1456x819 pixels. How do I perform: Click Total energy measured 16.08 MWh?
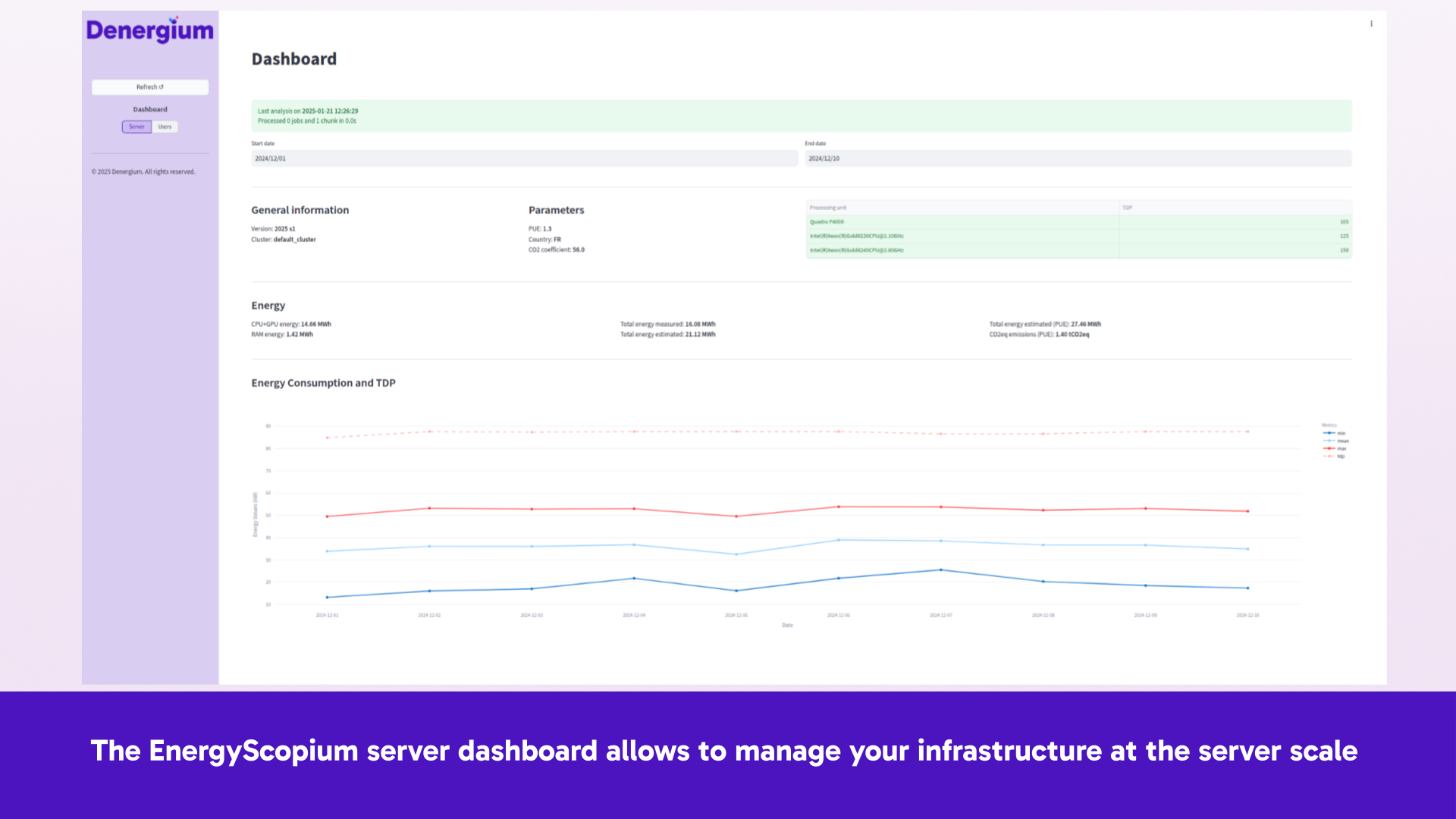(668, 325)
